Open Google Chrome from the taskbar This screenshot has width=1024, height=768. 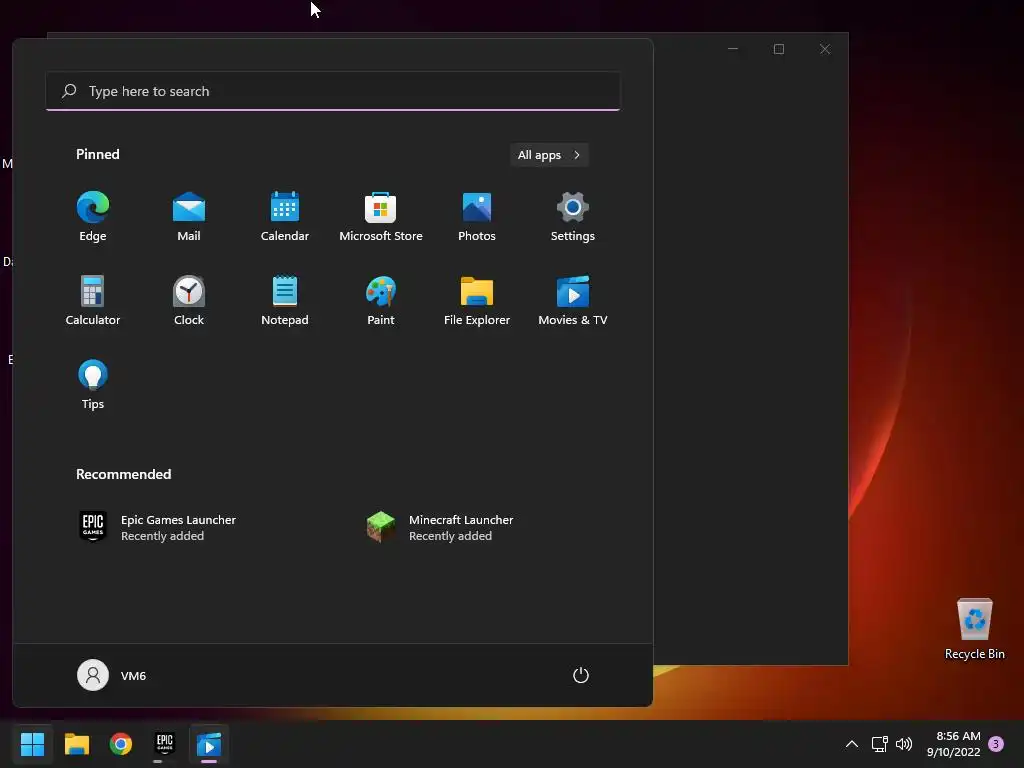tap(121, 744)
